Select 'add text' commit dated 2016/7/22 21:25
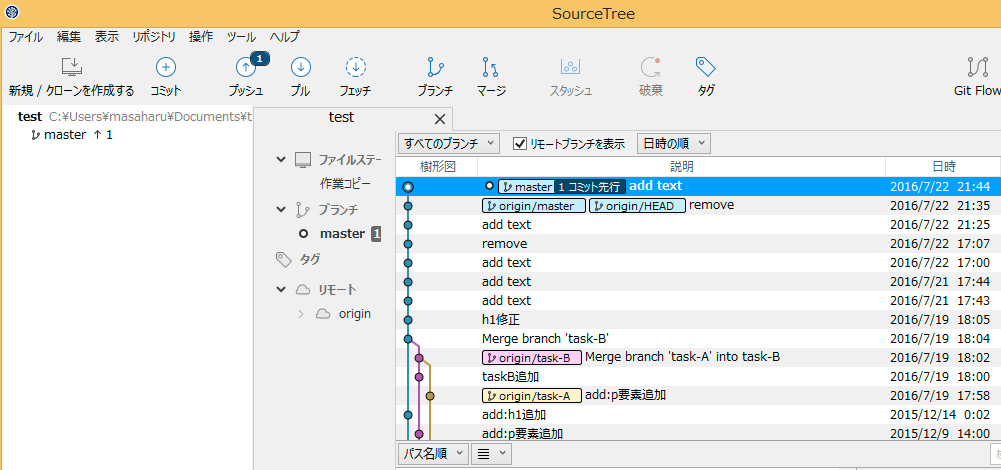The image size is (1001, 470). click(x=698, y=225)
